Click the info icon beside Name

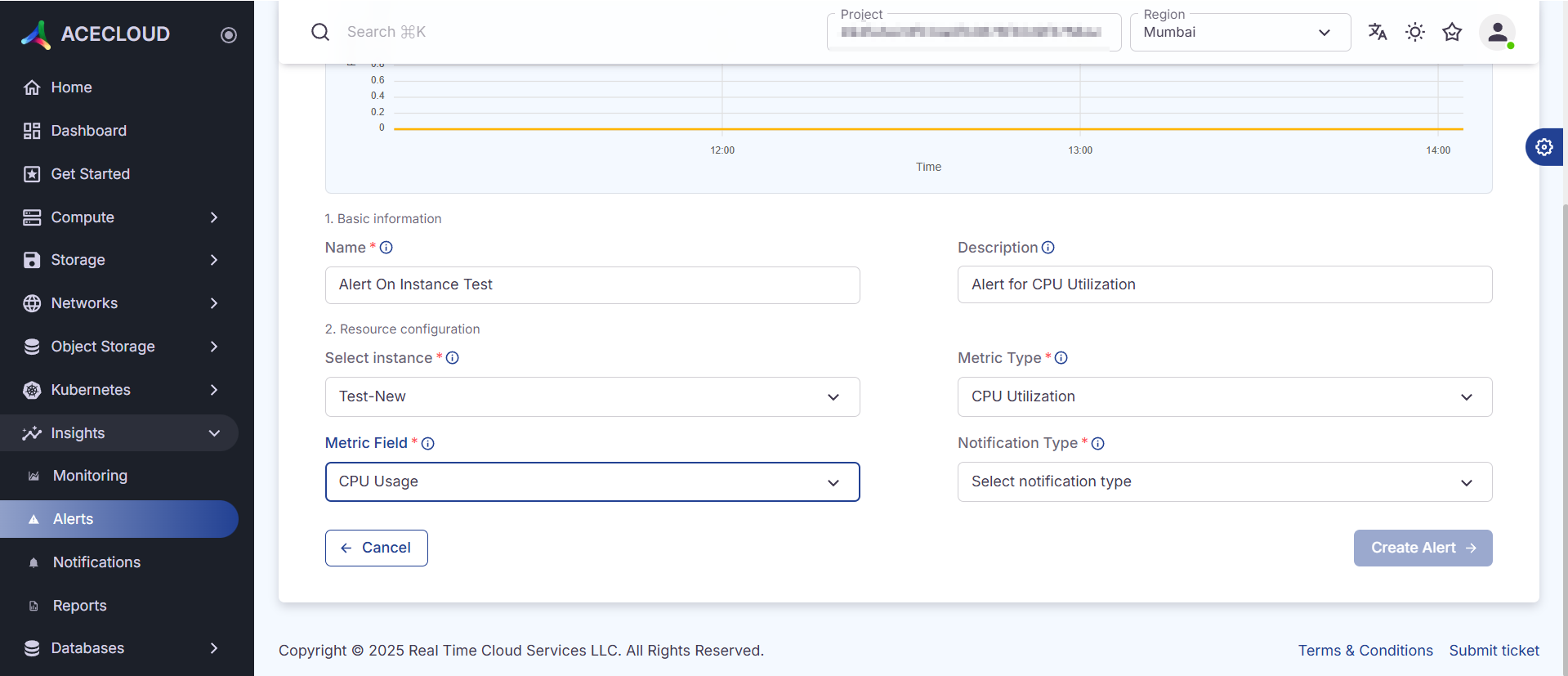(386, 248)
